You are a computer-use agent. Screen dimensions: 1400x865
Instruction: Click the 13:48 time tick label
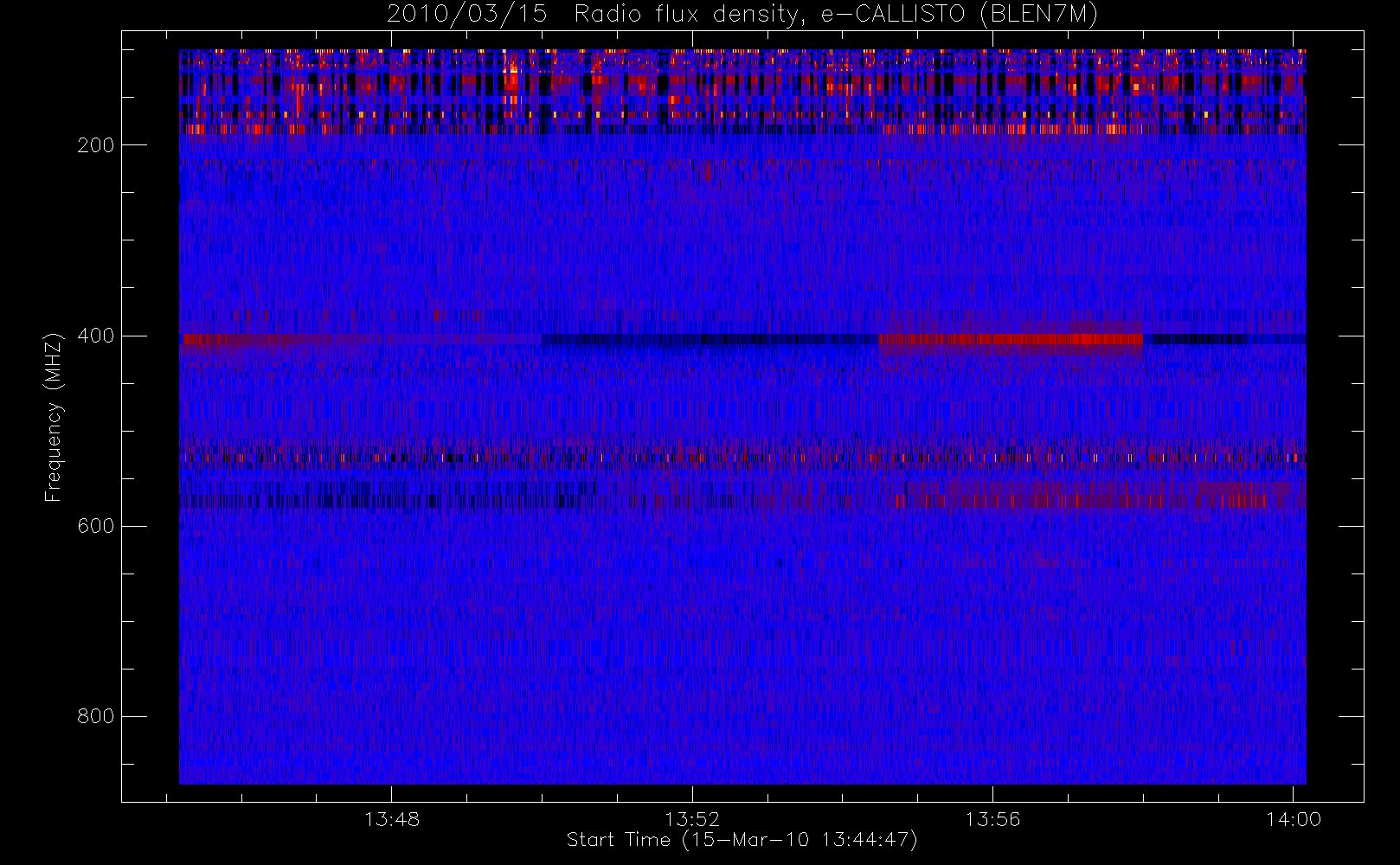click(x=392, y=819)
